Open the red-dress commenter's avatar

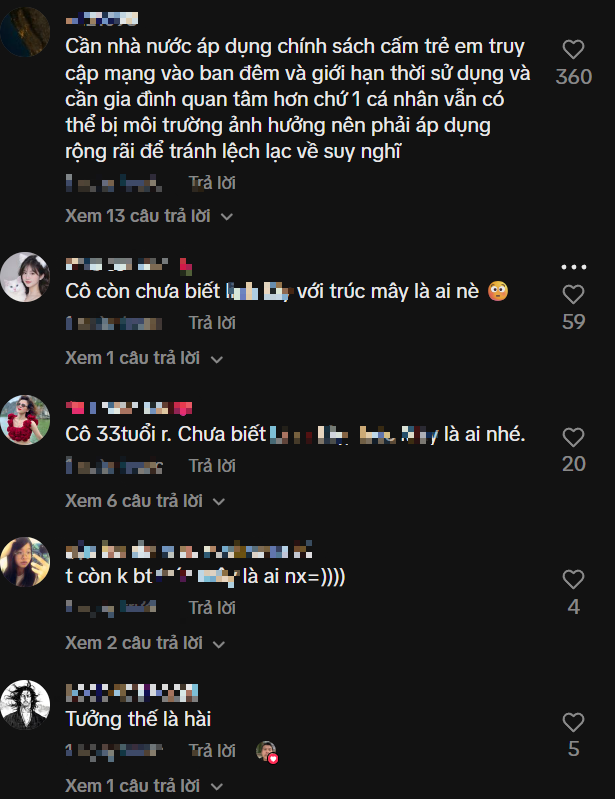click(25, 419)
